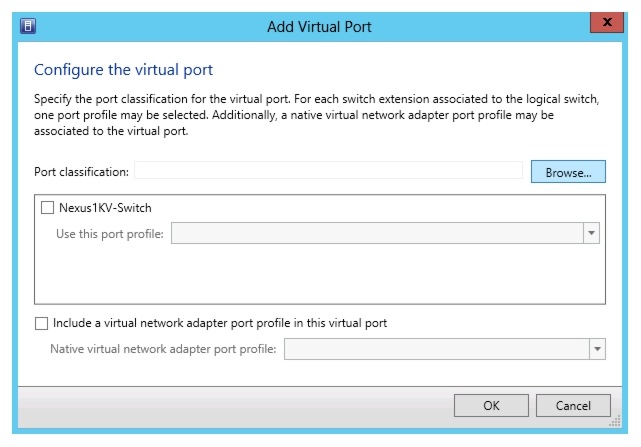Click the arrow on 'Use this port profile' dropdown
The image size is (641, 447).
pos(591,233)
